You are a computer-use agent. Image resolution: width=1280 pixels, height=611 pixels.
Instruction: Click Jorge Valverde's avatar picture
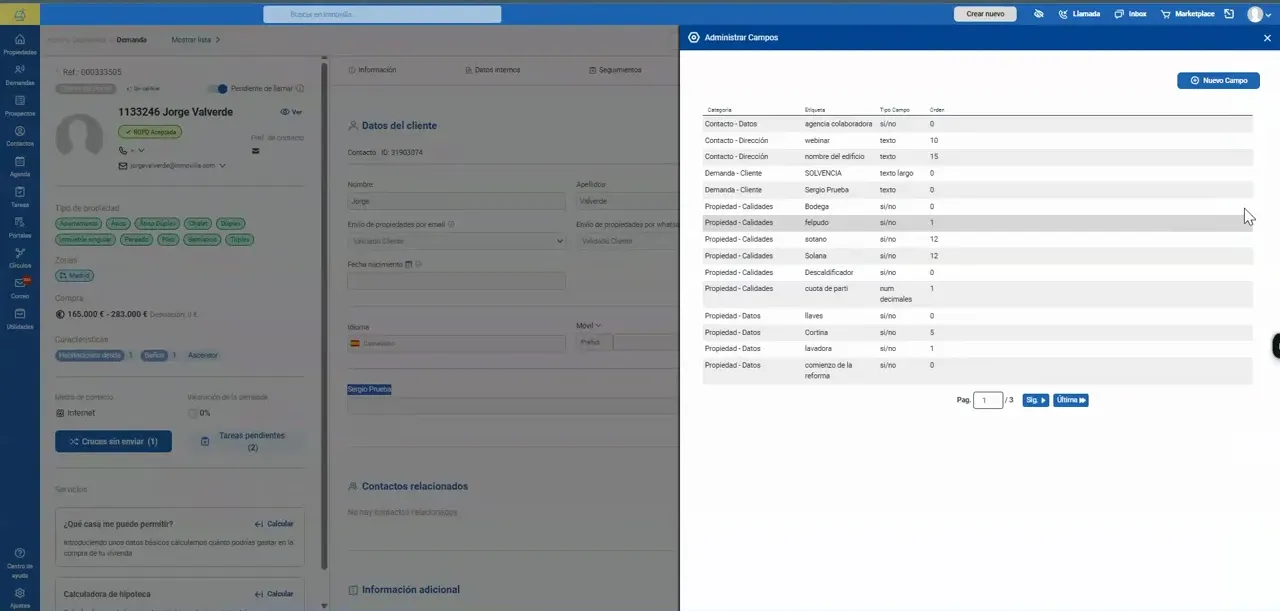[x=79, y=137]
